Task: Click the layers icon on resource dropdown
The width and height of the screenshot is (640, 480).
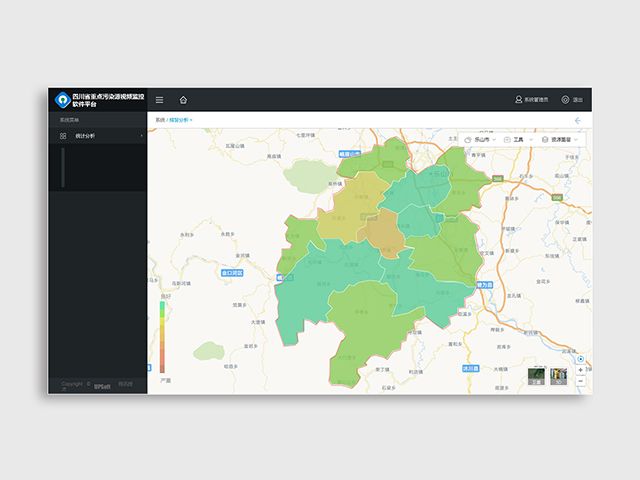Action: 544,140
